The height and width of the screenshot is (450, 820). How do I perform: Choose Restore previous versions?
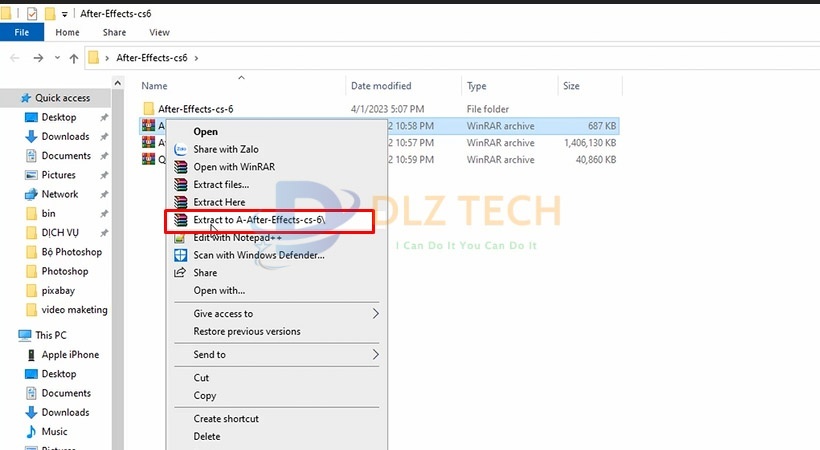click(x=247, y=331)
